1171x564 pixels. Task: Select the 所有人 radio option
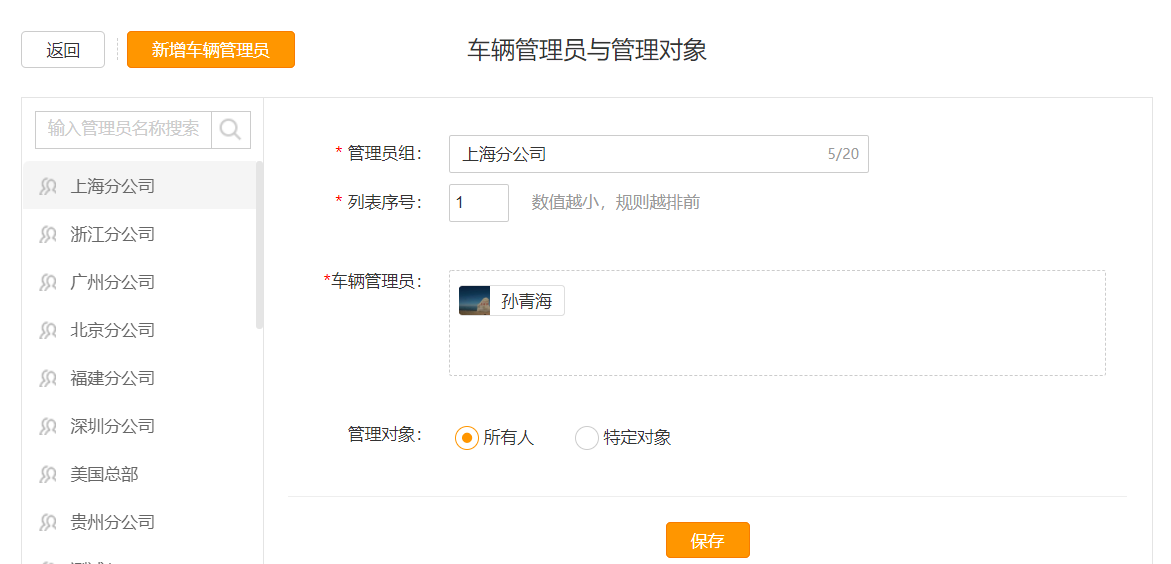tap(467, 438)
